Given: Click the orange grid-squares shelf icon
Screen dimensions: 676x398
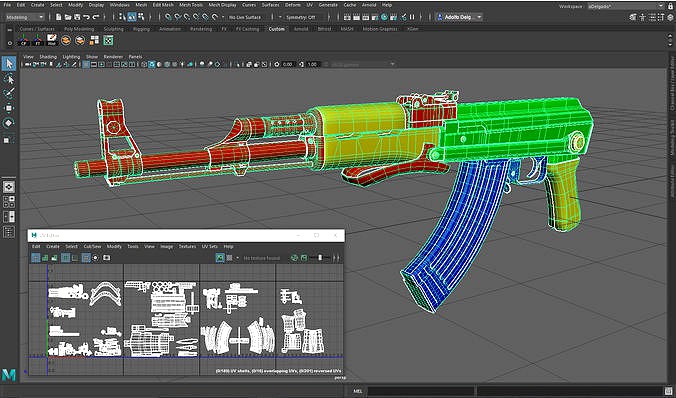Looking at the screenshot, I should (x=94, y=41).
